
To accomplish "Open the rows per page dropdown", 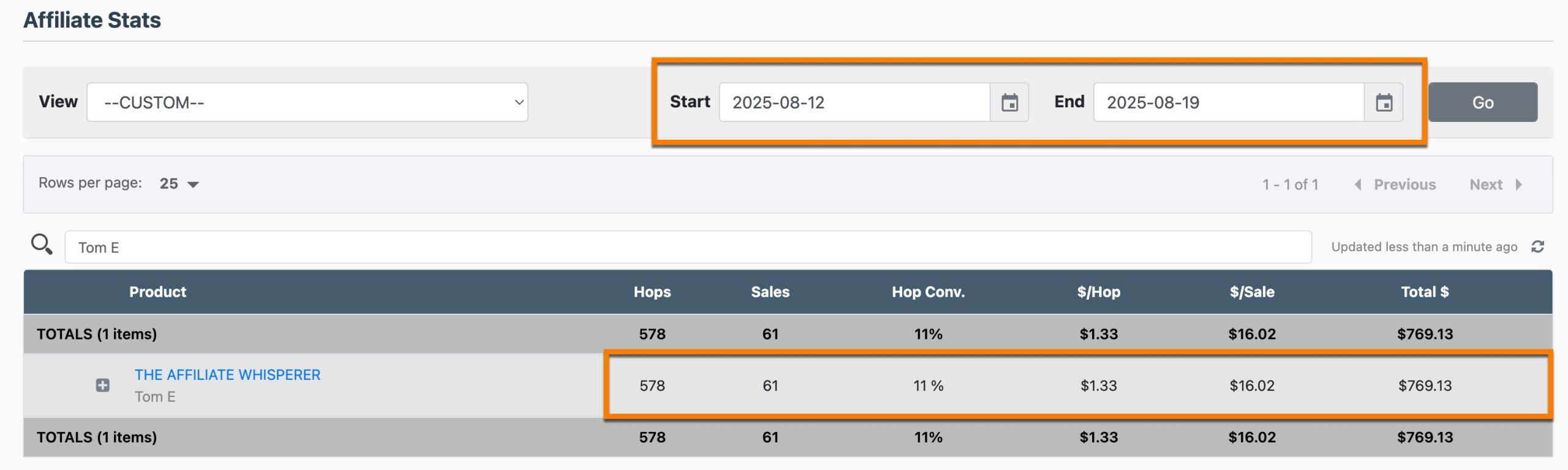I will tap(179, 184).
